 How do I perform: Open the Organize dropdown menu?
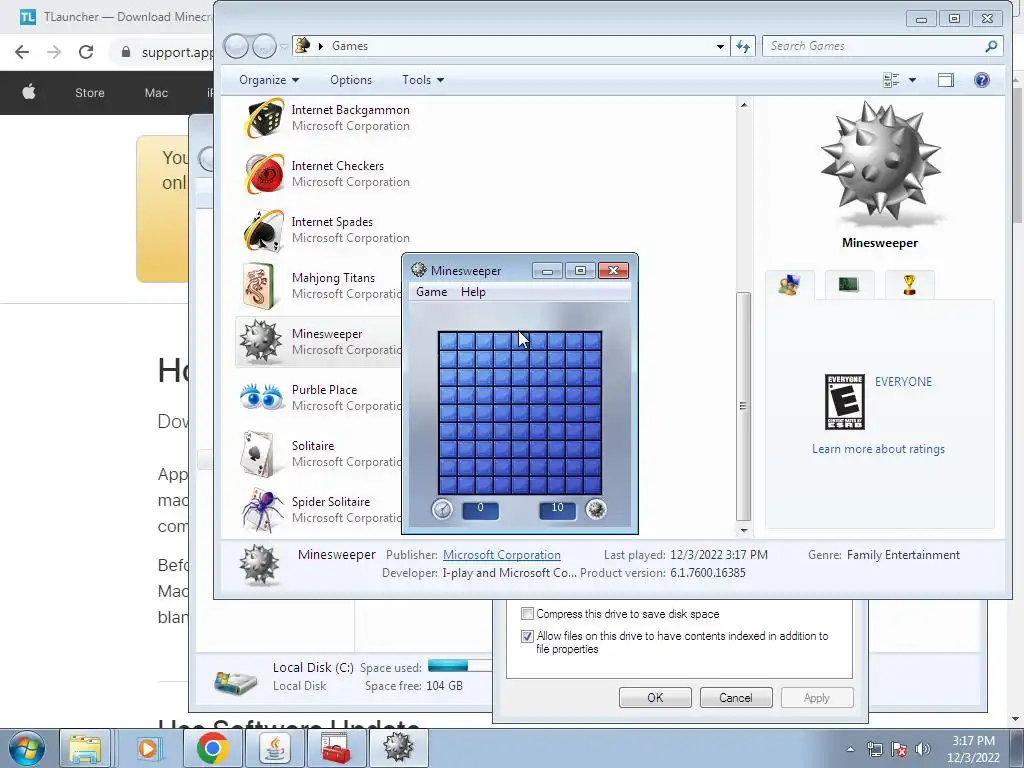pos(269,80)
